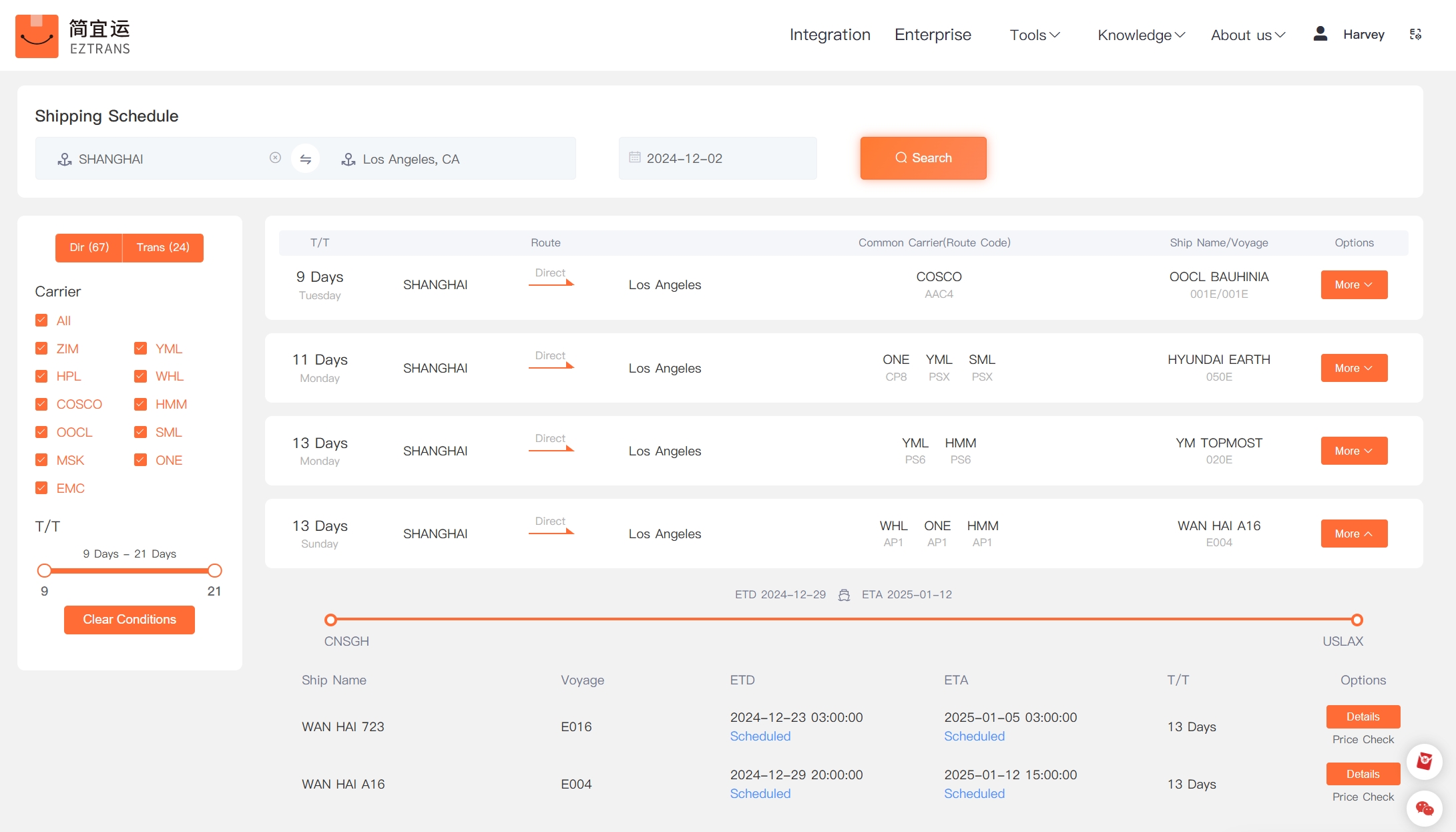The width and height of the screenshot is (1456, 832).
Task: Open the red envelope floating icon
Action: [x=1424, y=761]
